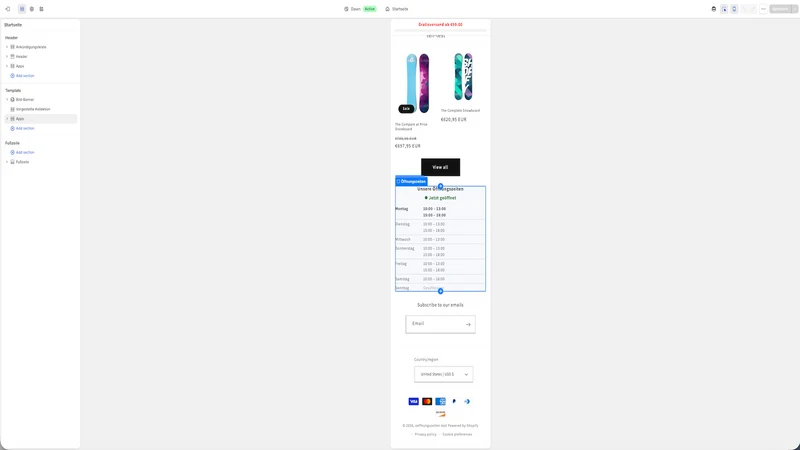
Task: Expand the Fußzeile section chevron
Action: [7, 162]
